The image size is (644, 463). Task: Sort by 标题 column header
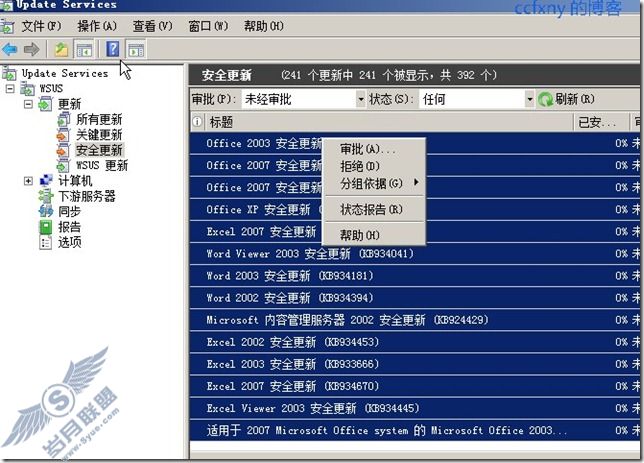388,122
